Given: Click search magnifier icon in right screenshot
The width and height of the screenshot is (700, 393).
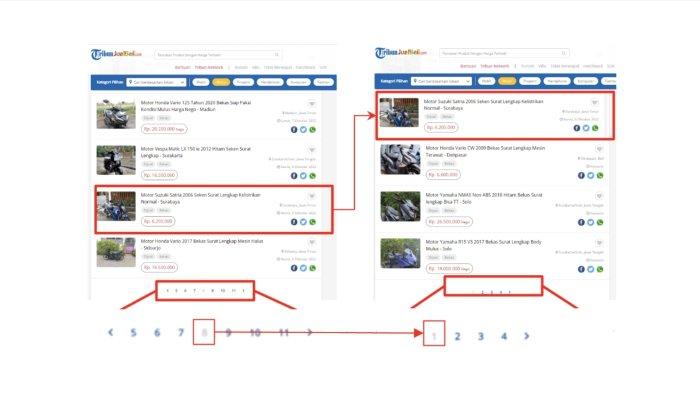Looking at the screenshot, I should [x=563, y=53].
